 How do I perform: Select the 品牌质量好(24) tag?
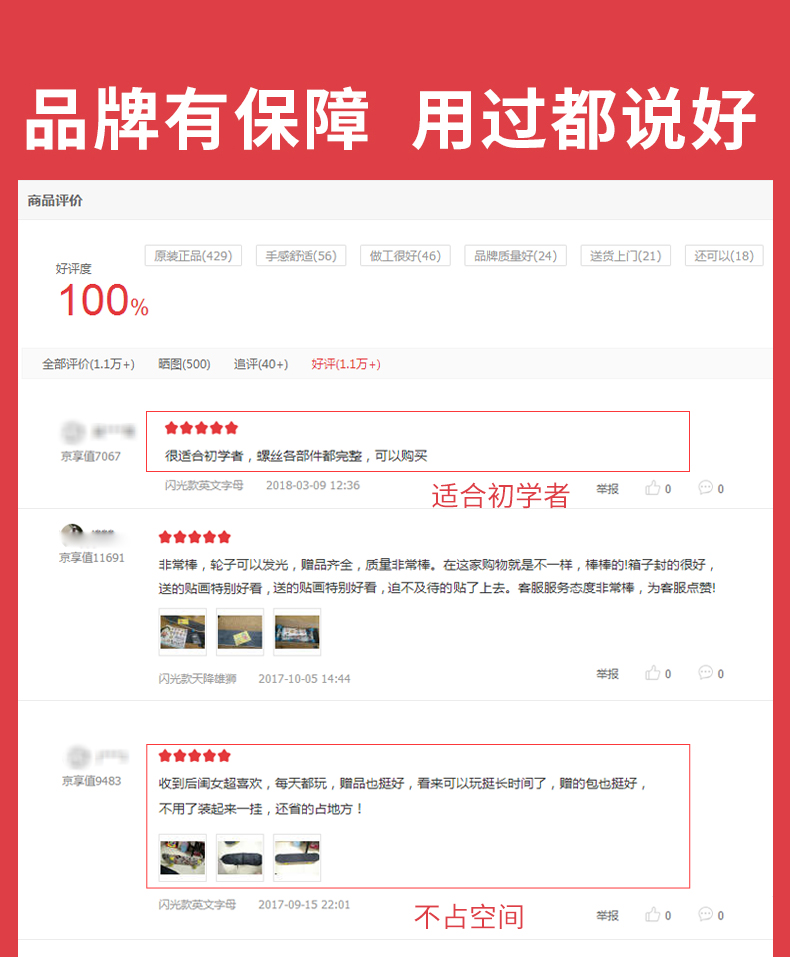tap(515, 256)
